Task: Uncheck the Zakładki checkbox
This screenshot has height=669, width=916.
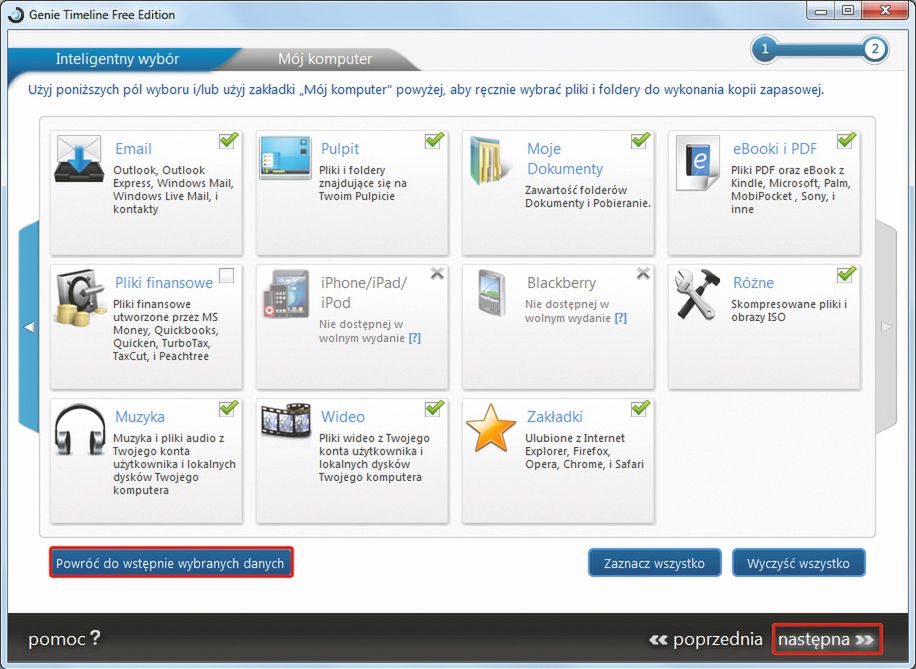Action: (x=640, y=409)
